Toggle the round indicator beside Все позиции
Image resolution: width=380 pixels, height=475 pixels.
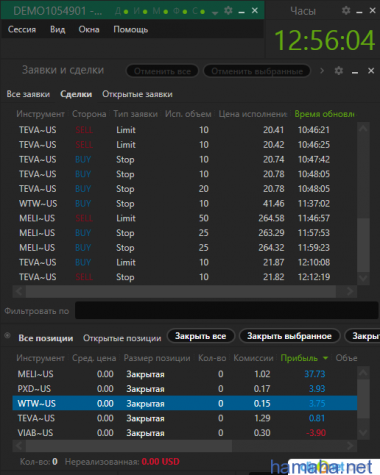pyautogui.click(x=7, y=336)
